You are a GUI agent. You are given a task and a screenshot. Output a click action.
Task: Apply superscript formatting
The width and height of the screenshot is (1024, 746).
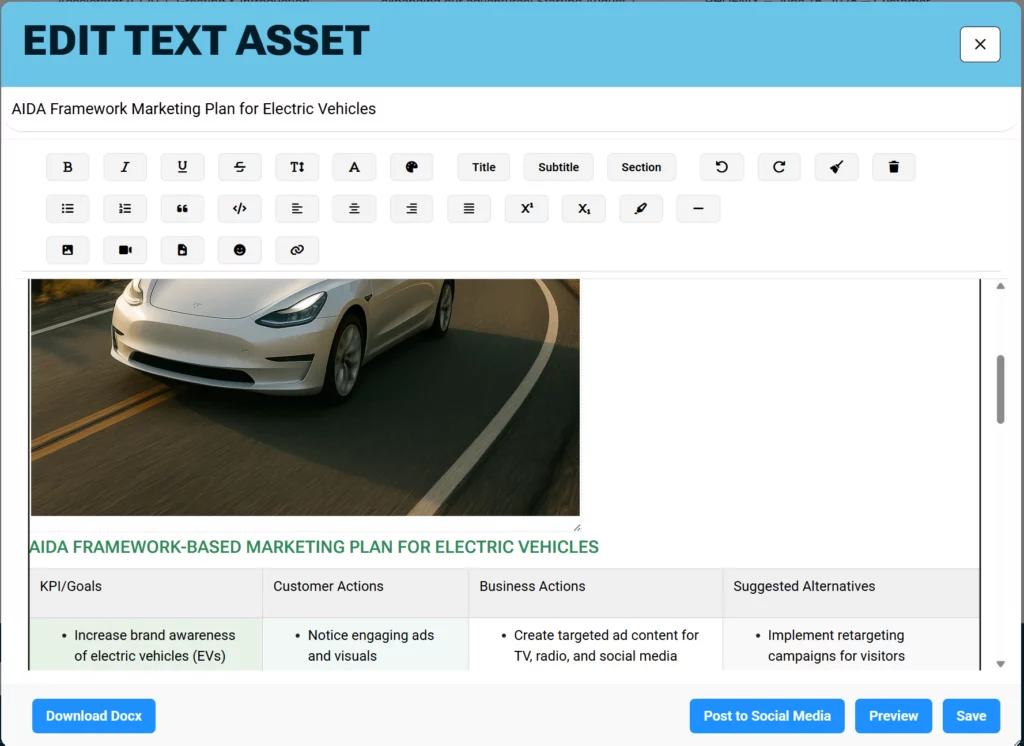pos(526,209)
